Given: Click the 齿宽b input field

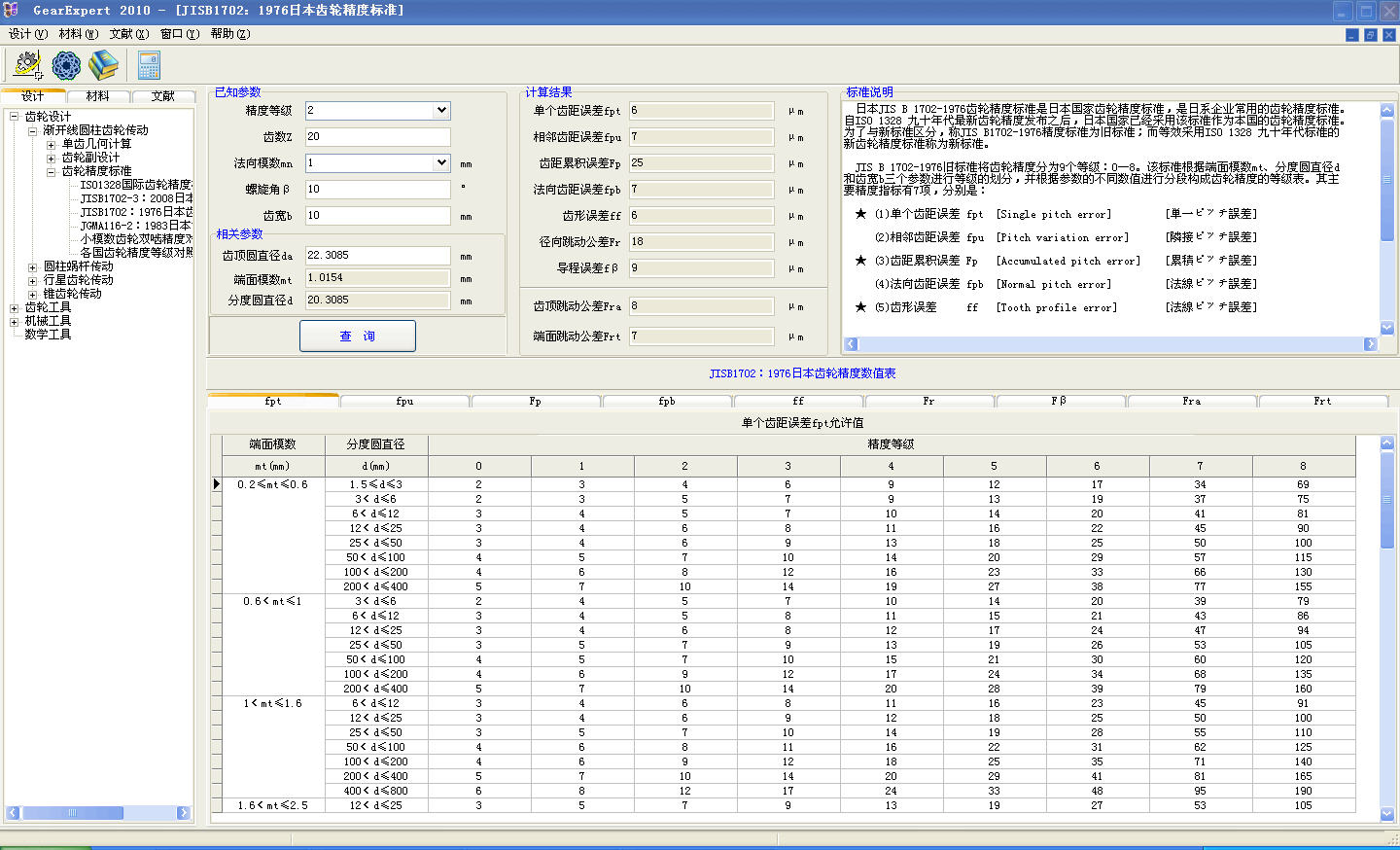Looking at the screenshot, I should tap(377, 216).
